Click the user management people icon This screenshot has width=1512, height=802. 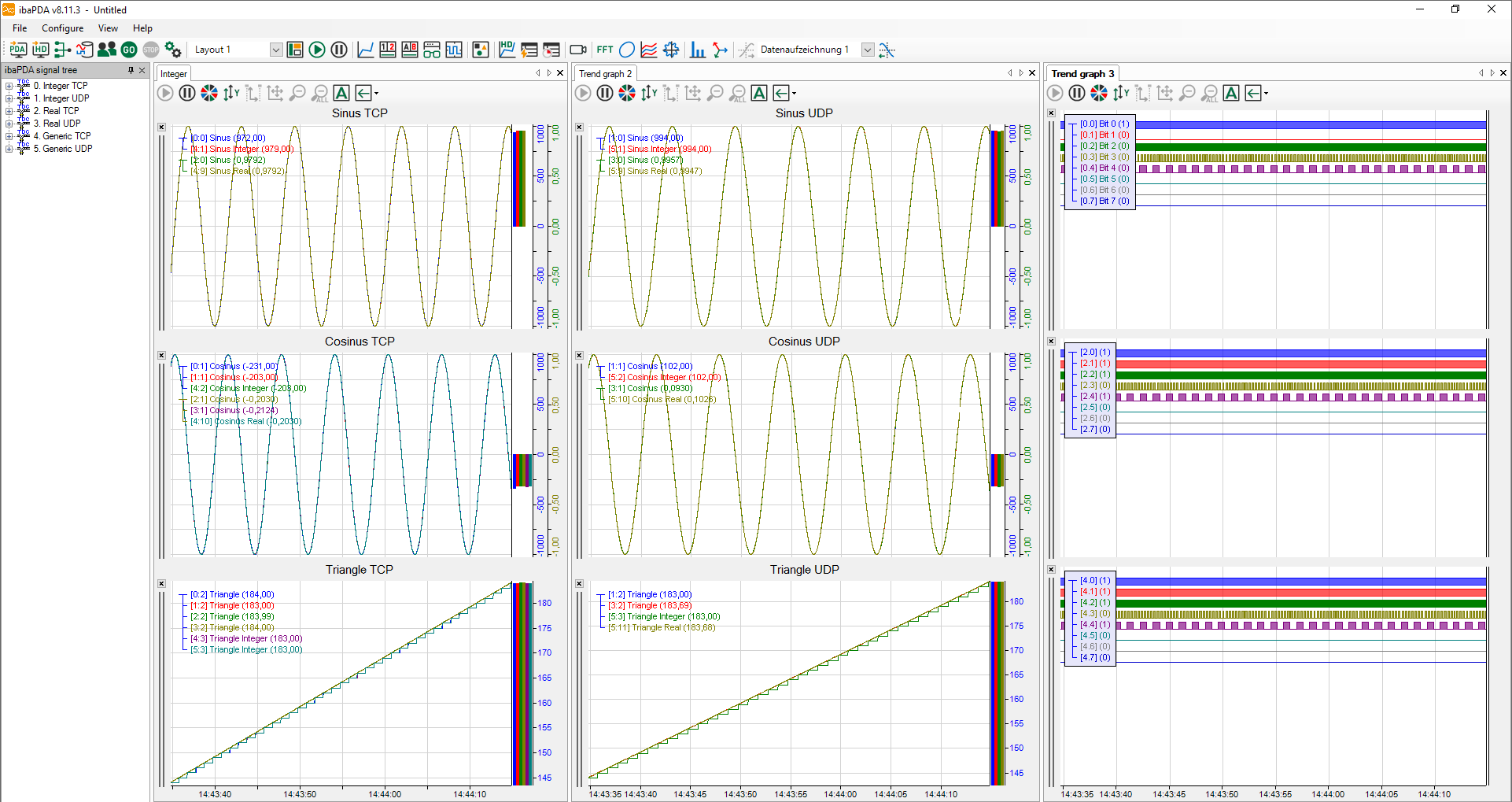click(107, 50)
